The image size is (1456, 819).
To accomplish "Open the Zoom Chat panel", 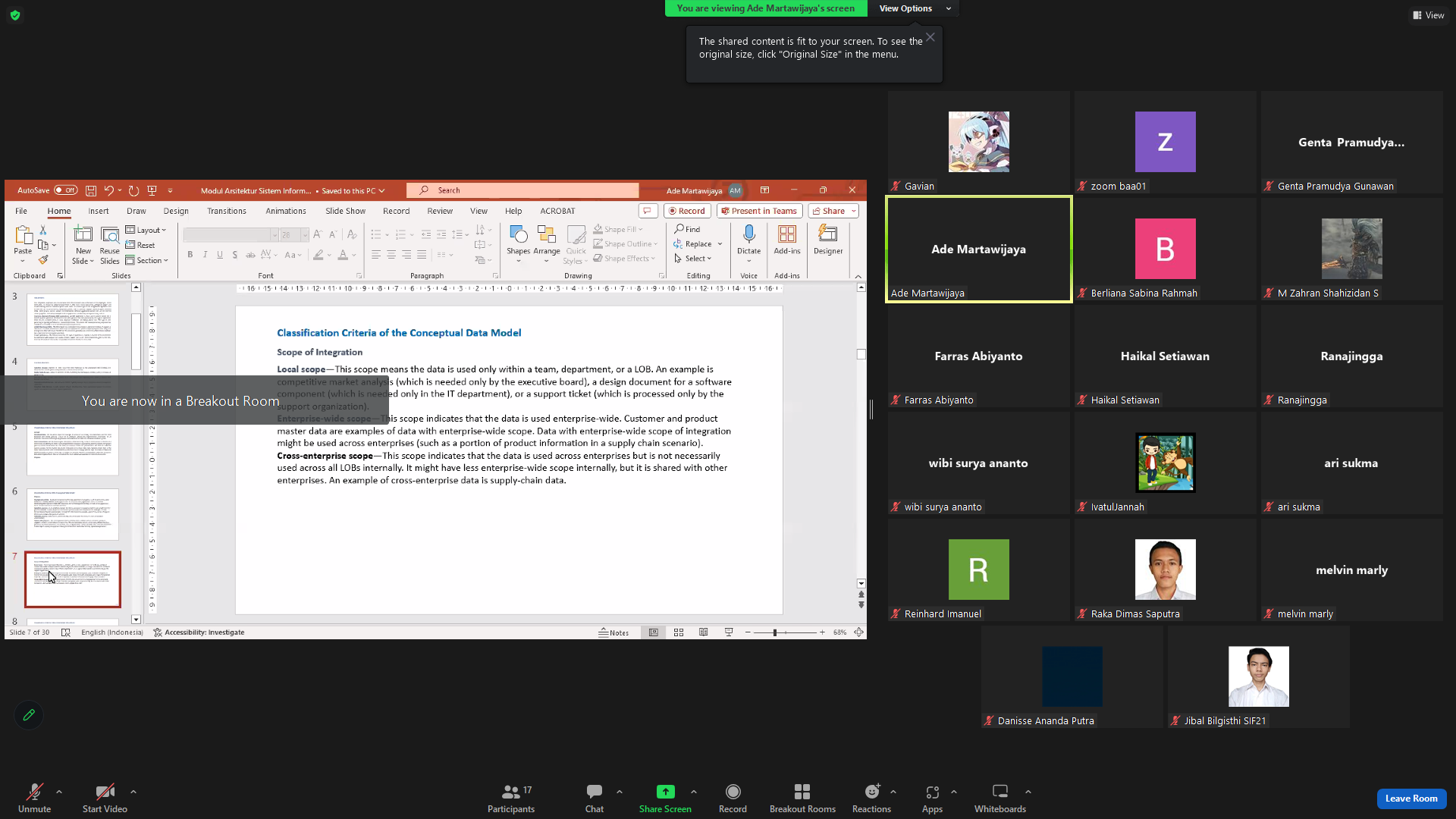I will pos(595,799).
